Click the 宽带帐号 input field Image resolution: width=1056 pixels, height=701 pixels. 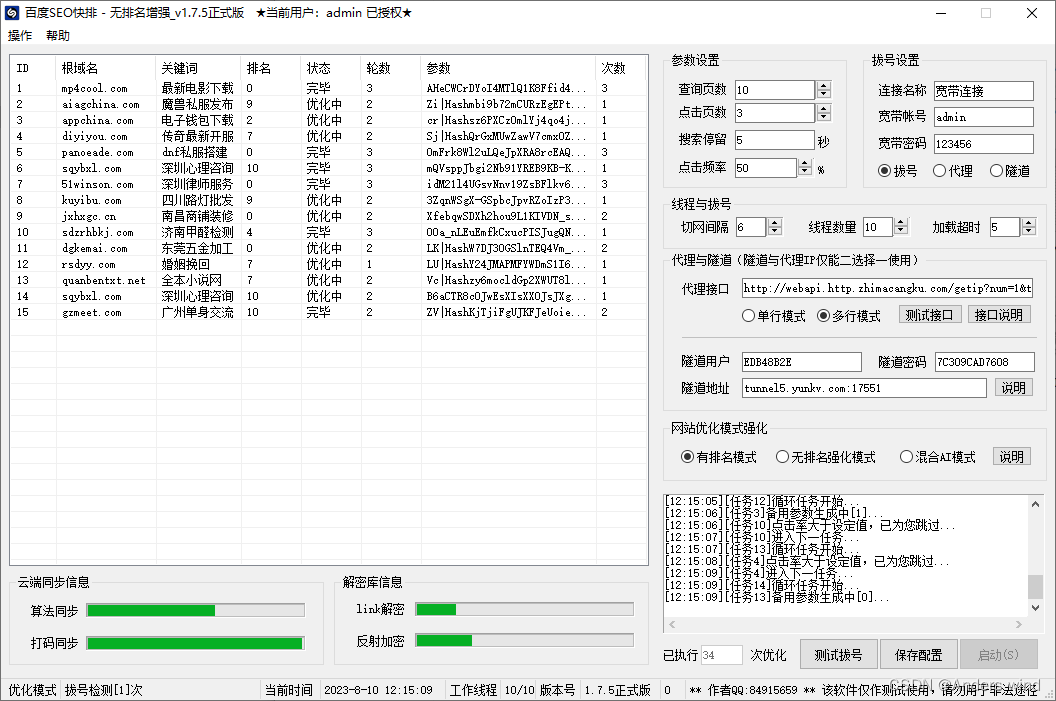(x=983, y=117)
